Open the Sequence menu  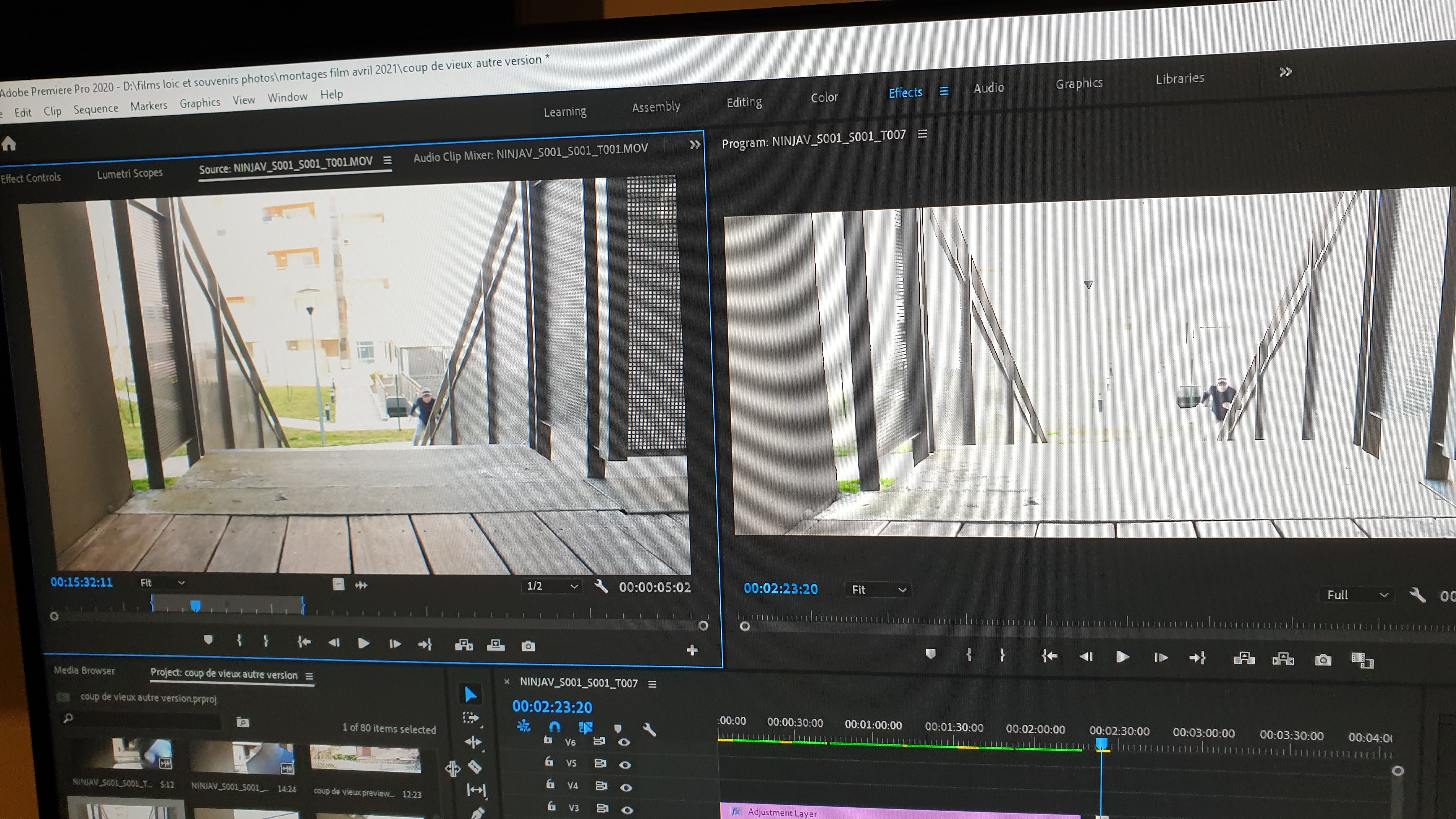click(96, 109)
